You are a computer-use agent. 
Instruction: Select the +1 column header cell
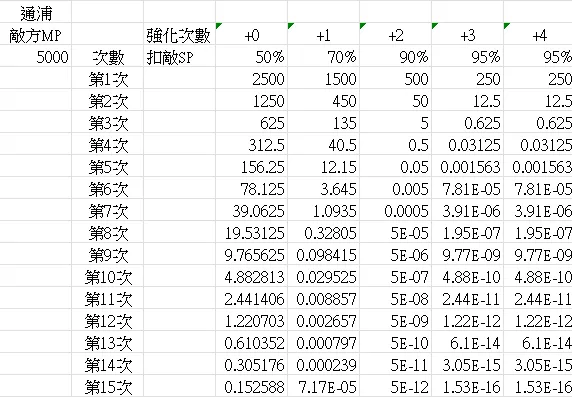[x=324, y=34]
